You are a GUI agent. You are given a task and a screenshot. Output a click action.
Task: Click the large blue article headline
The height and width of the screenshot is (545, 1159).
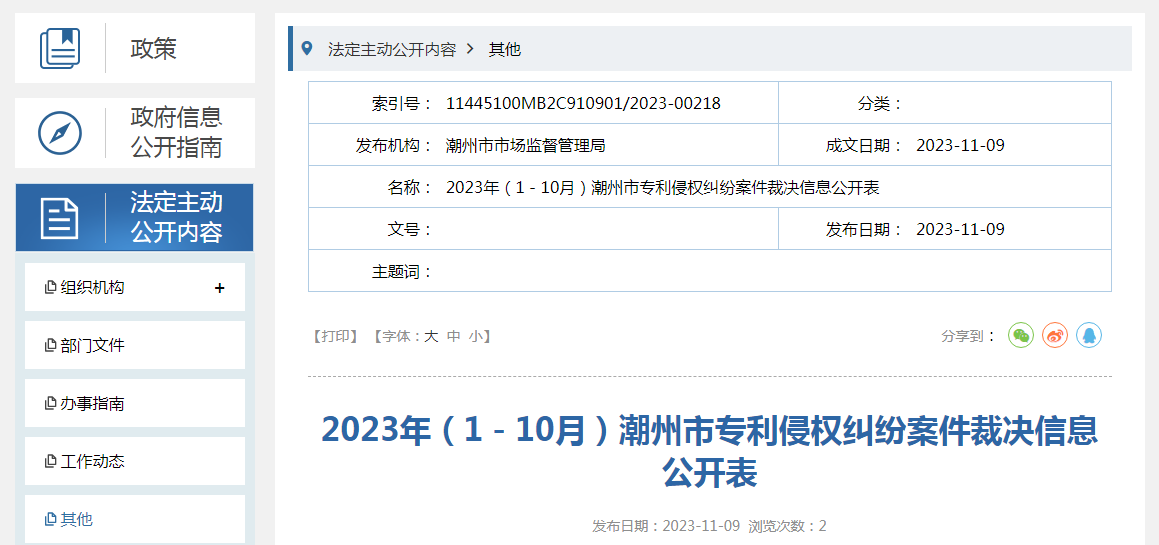click(x=710, y=451)
